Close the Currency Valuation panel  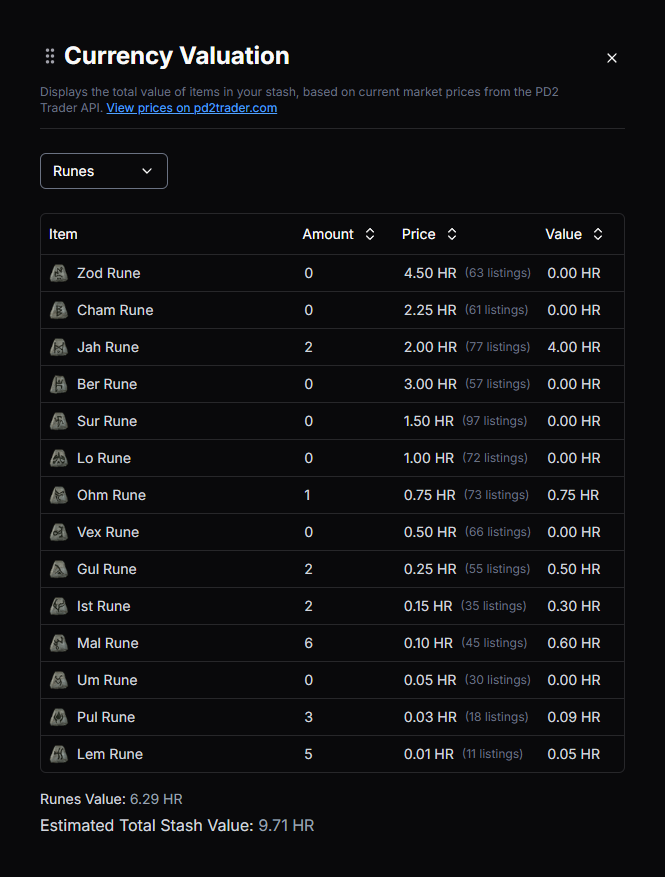(x=612, y=58)
